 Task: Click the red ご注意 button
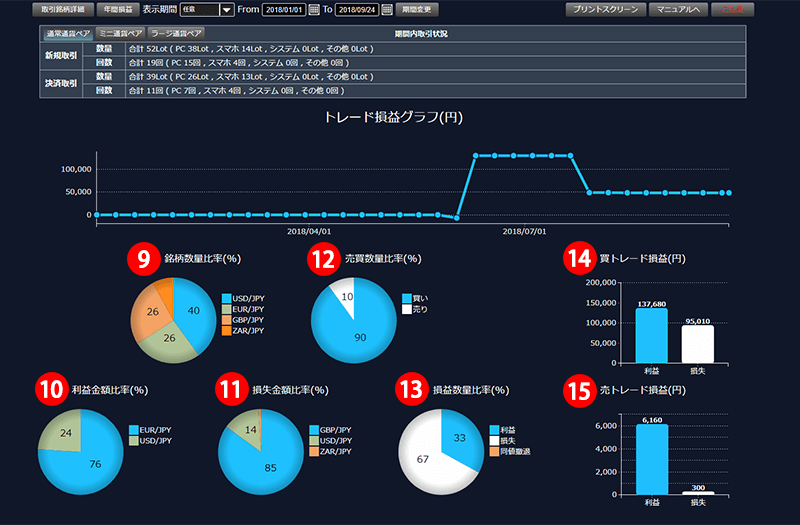(x=732, y=10)
